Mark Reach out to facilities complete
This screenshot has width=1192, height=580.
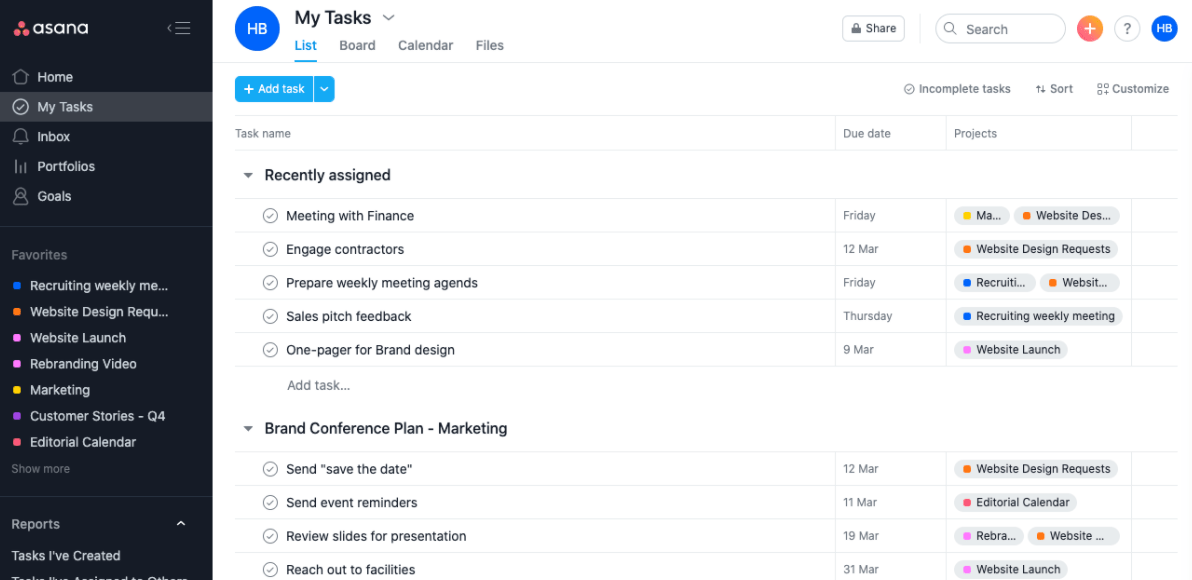[x=270, y=569]
